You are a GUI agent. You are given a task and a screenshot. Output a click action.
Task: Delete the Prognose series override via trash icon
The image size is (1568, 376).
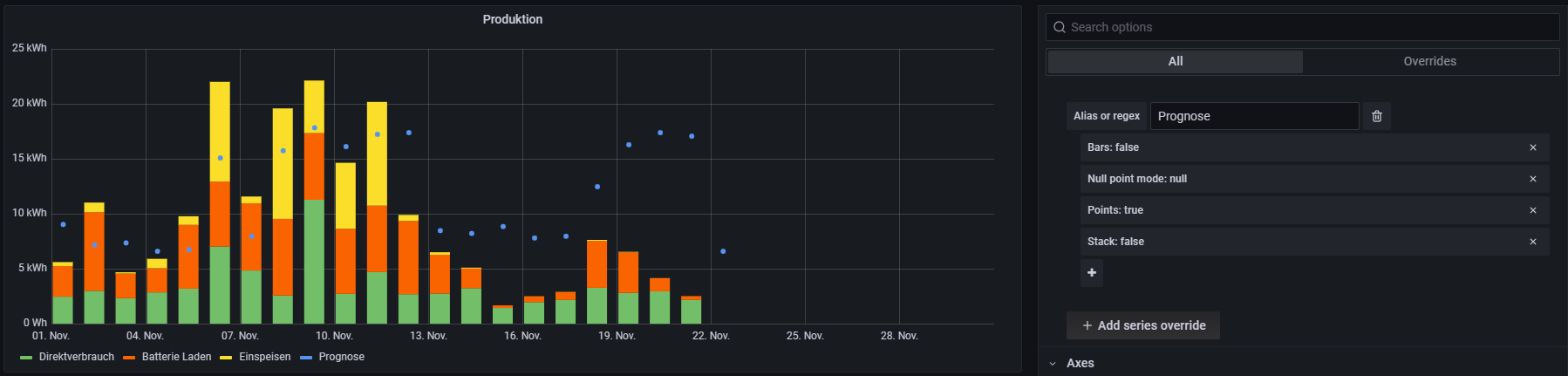1376,116
